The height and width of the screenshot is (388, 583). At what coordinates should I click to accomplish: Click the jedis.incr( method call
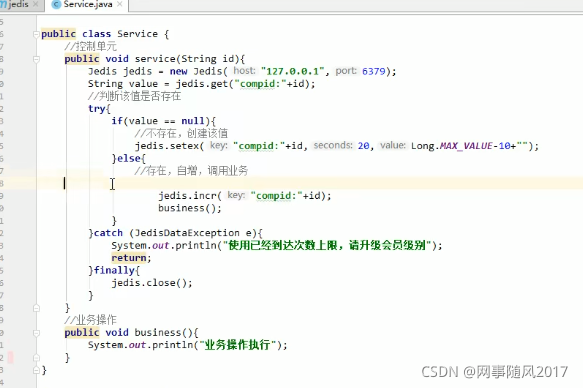(x=190, y=195)
